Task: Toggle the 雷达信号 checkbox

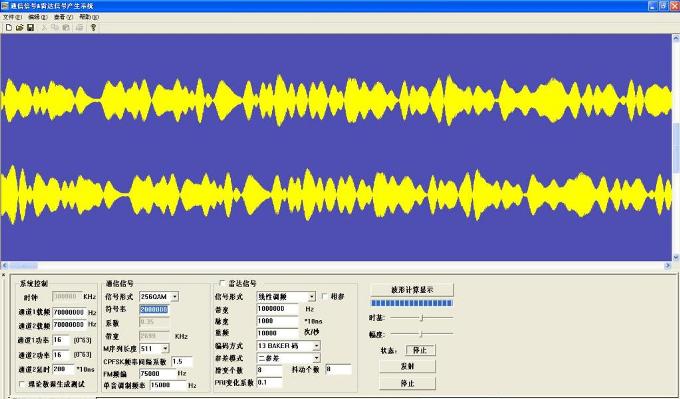Action: [222, 283]
